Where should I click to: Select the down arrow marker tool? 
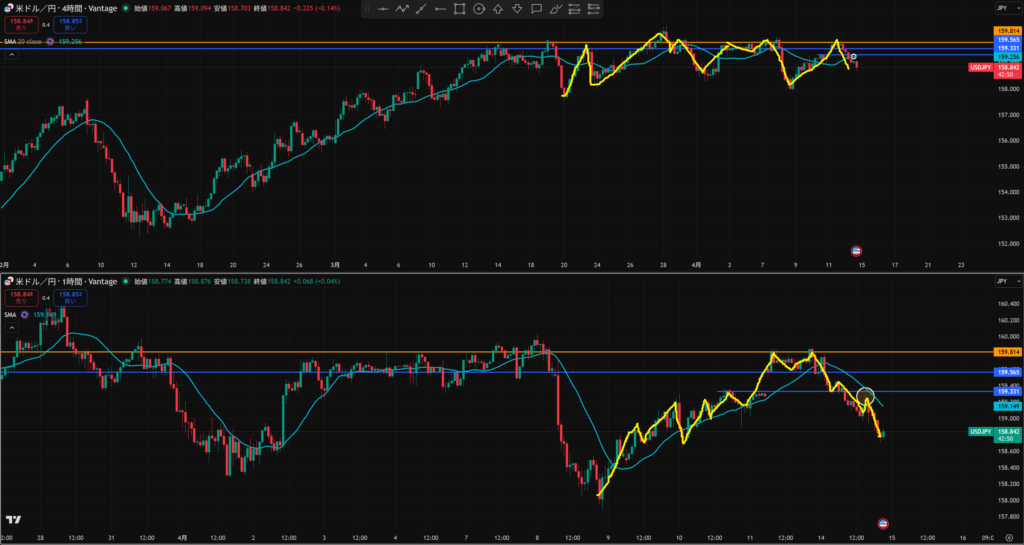pyautogui.click(x=517, y=9)
